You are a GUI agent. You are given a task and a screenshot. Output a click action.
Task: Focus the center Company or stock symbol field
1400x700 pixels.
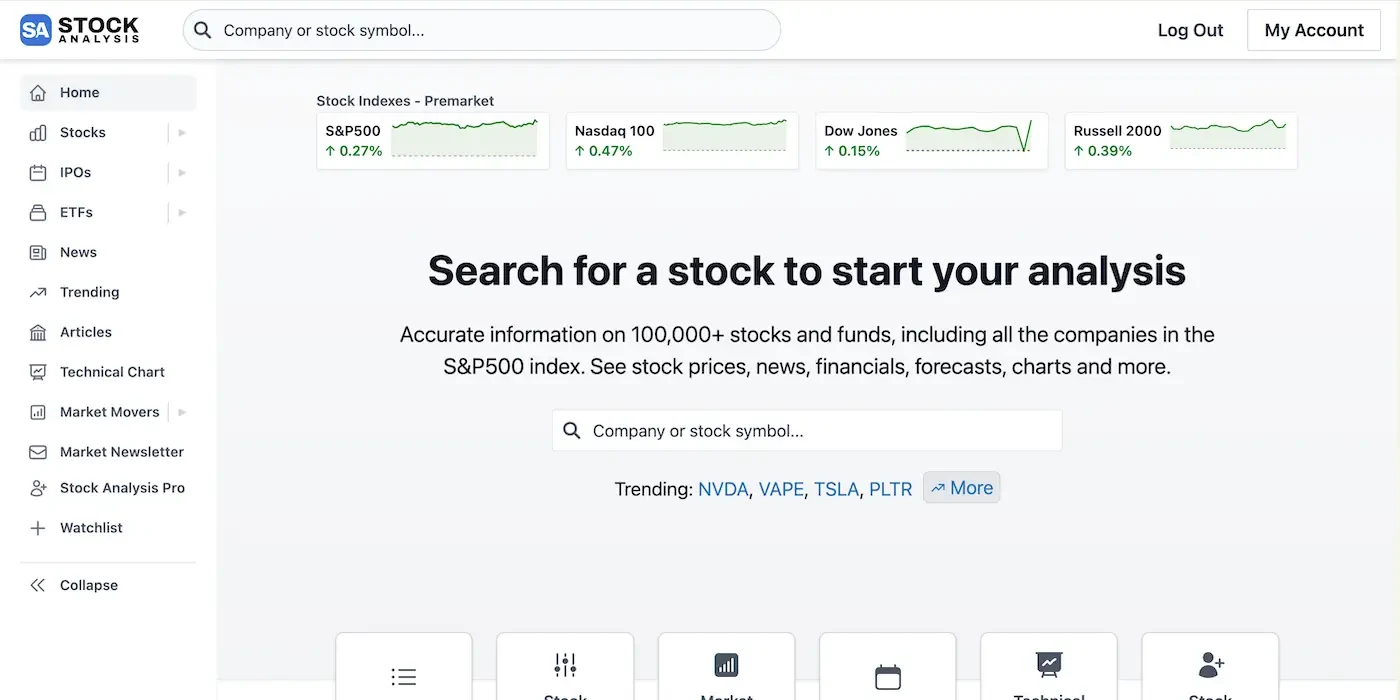807,431
